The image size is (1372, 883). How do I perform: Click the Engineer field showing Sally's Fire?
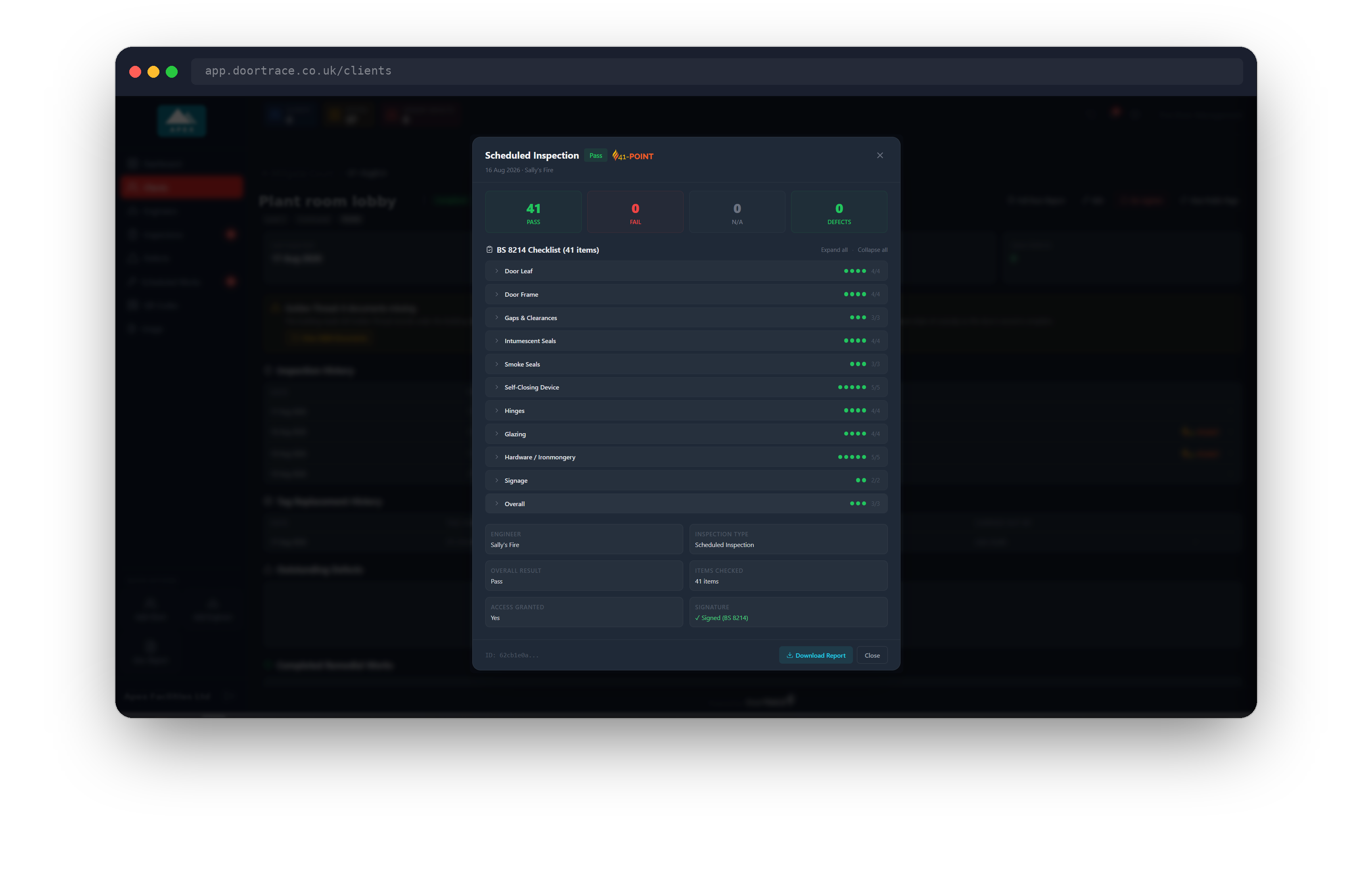(584, 539)
